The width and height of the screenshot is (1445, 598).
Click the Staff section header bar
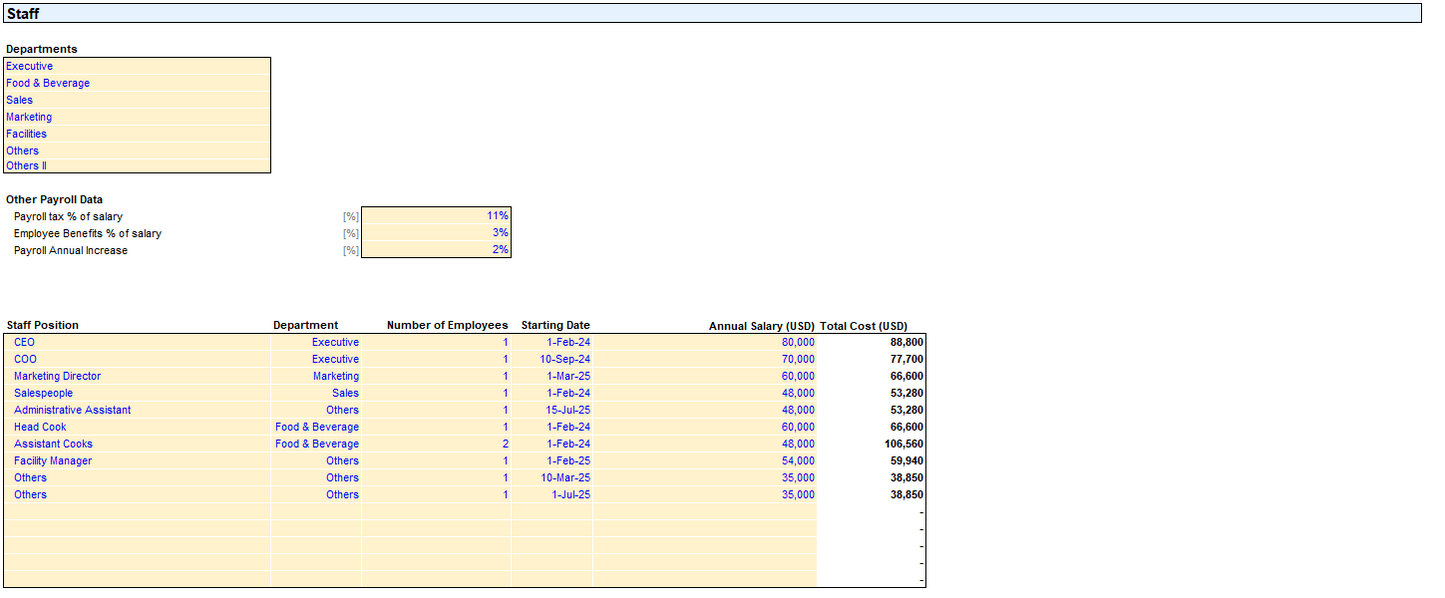[x=711, y=14]
